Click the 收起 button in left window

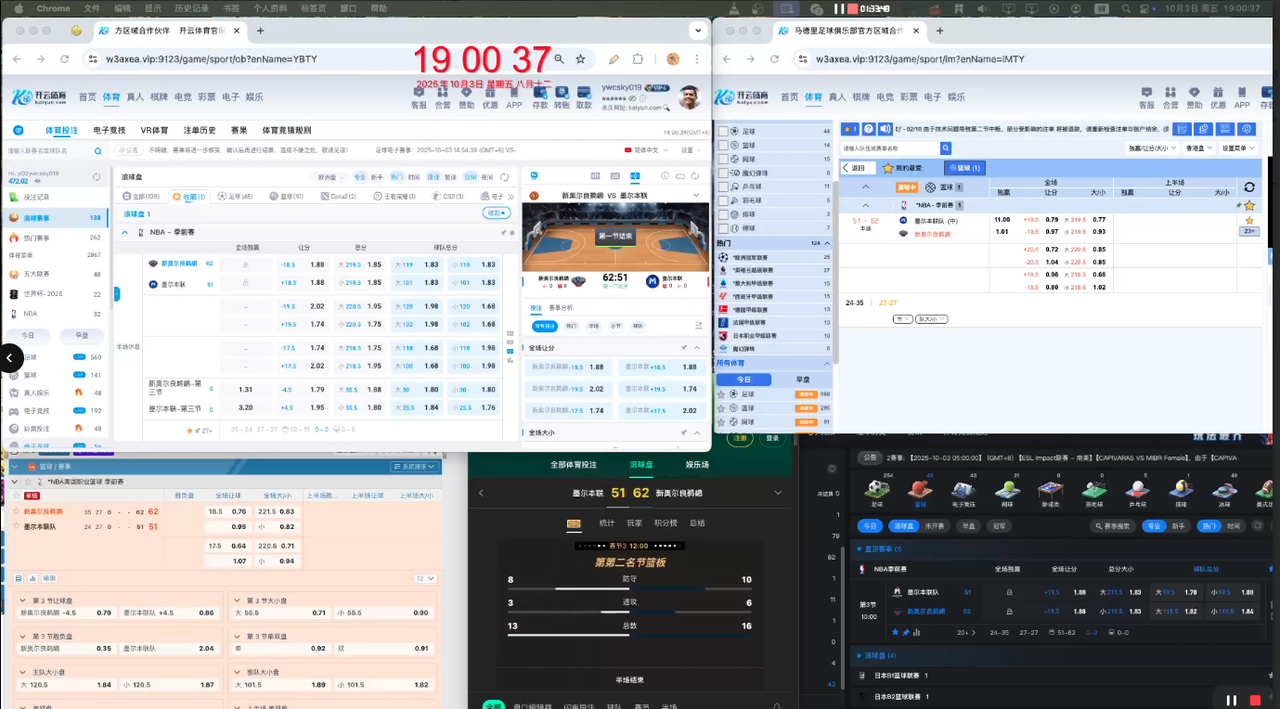tap(495, 213)
